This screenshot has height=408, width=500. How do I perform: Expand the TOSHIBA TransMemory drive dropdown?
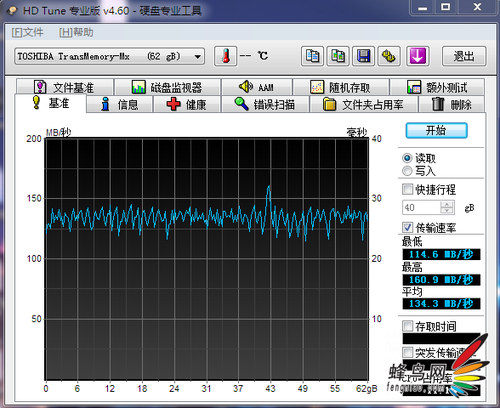tap(197, 56)
